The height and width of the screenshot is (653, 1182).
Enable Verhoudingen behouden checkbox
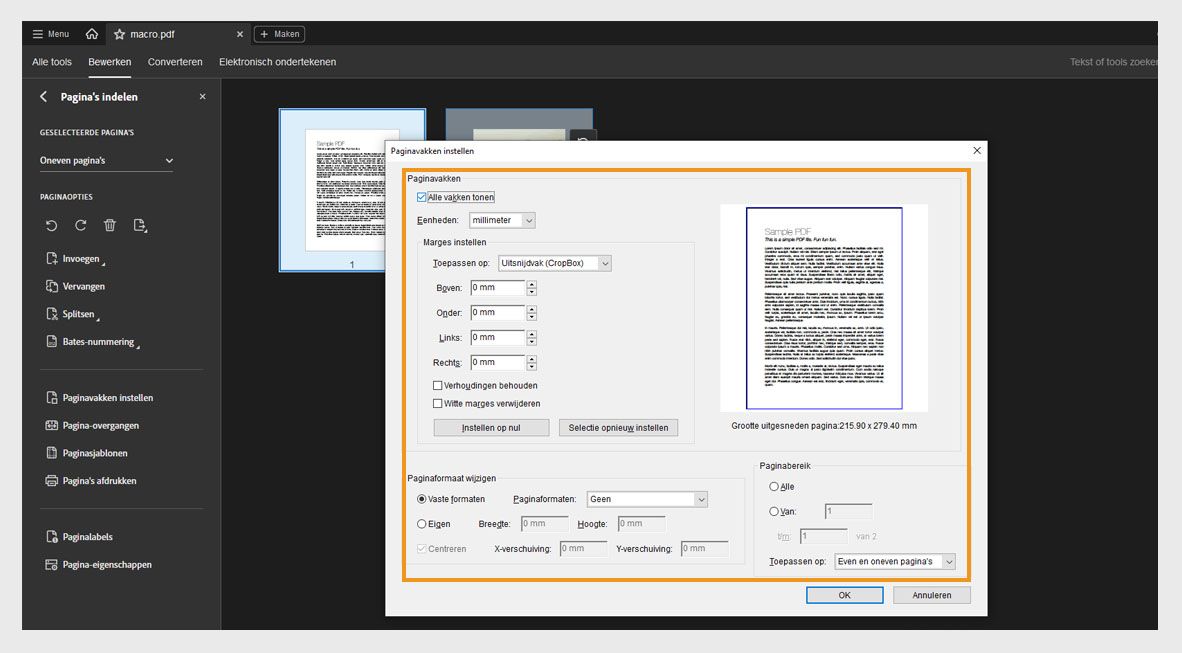point(437,385)
